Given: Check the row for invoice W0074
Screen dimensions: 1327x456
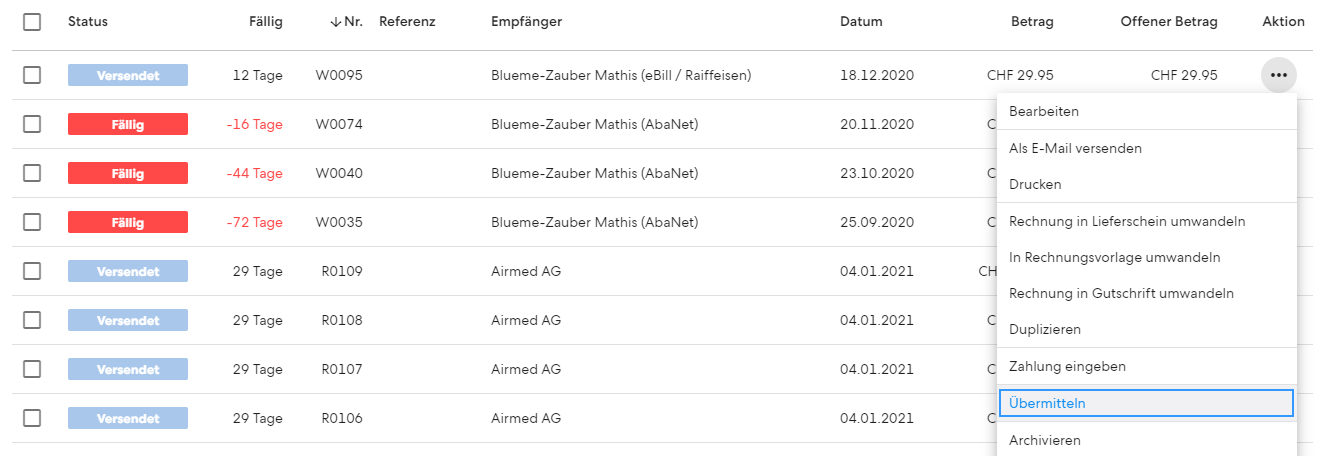Looking at the screenshot, I should 32,124.
